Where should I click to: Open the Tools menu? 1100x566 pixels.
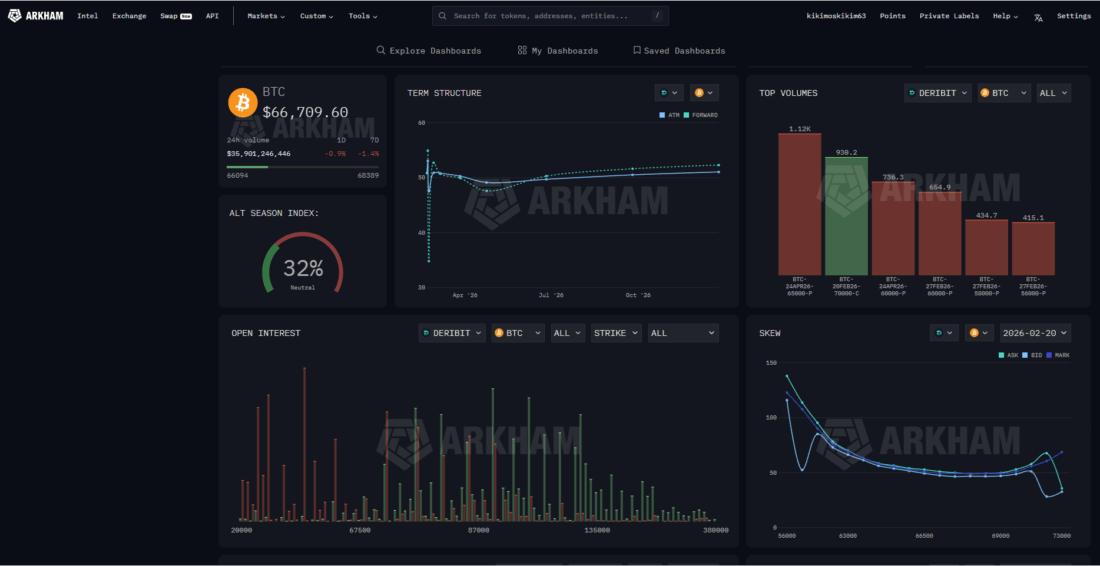[x=363, y=16]
